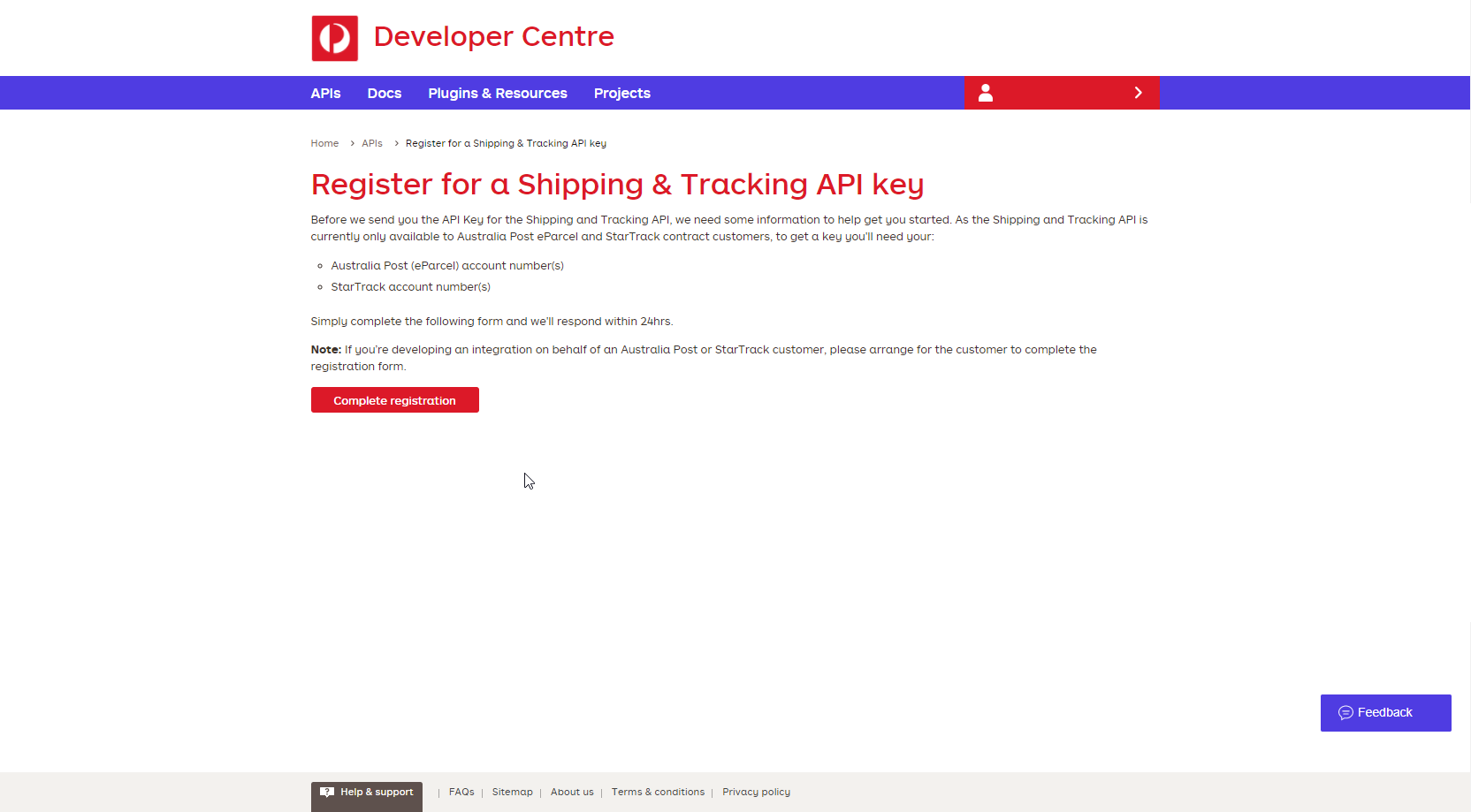Click the Developer Centre title link
This screenshot has height=812, width=1471.
[493, 36]
